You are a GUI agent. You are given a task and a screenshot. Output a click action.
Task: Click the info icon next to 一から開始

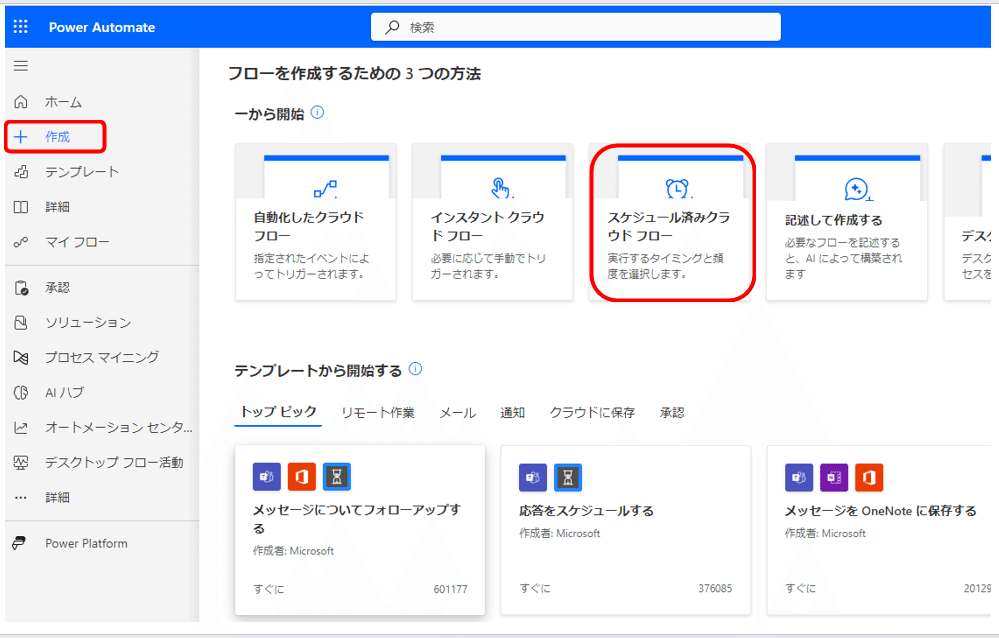coord(317,113)
